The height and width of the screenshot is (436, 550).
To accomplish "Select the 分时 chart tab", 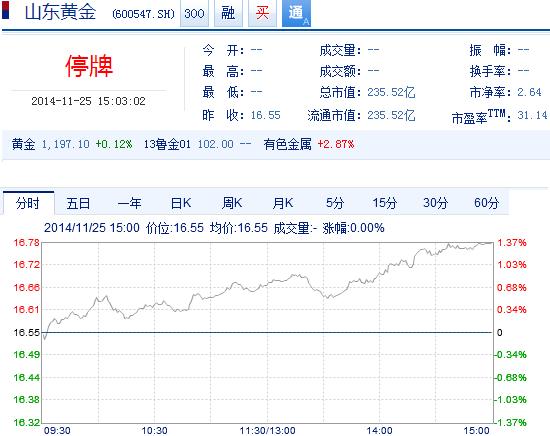I will tap(28, 203).
